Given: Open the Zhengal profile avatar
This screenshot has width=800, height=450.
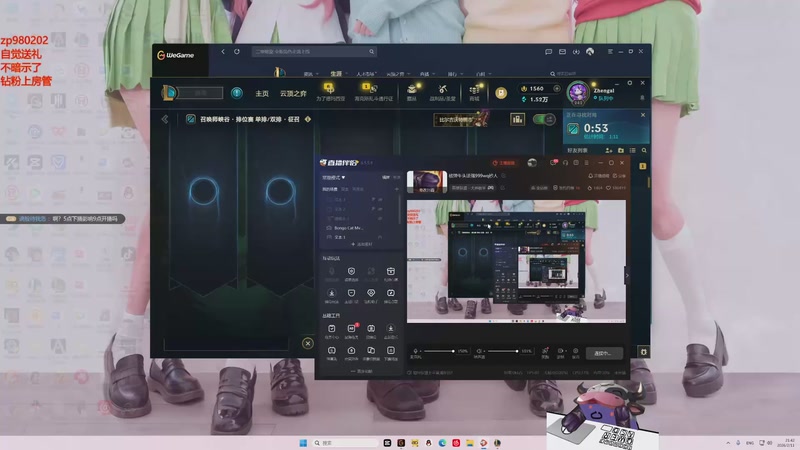Looking at the screenshot, I should pos(578,93).
